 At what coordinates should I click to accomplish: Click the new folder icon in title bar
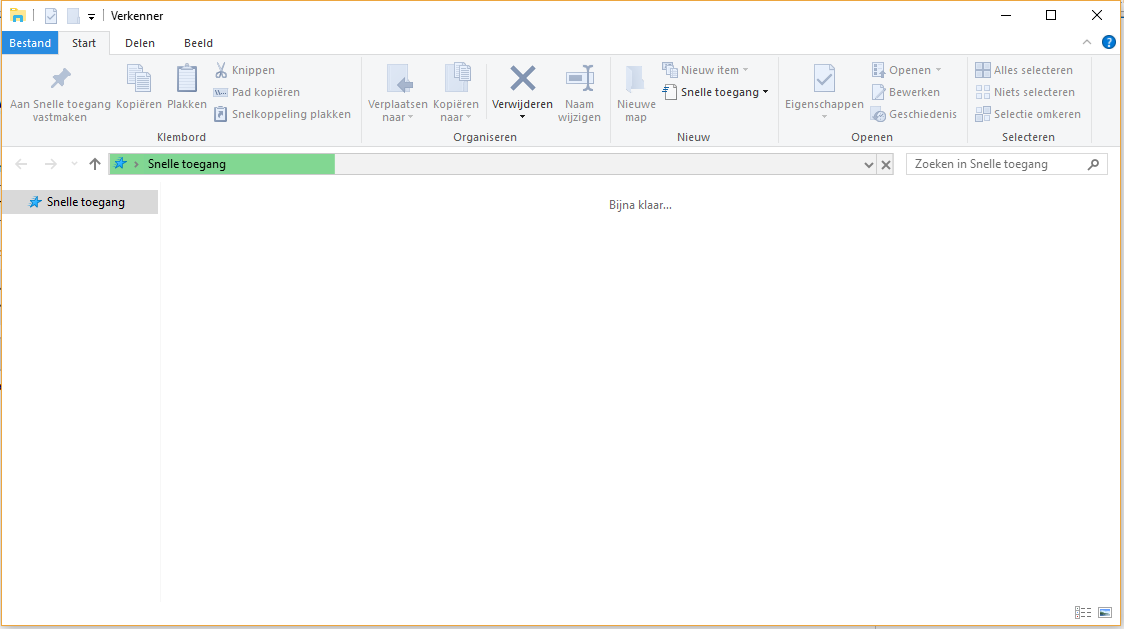[x=73, y=16]
